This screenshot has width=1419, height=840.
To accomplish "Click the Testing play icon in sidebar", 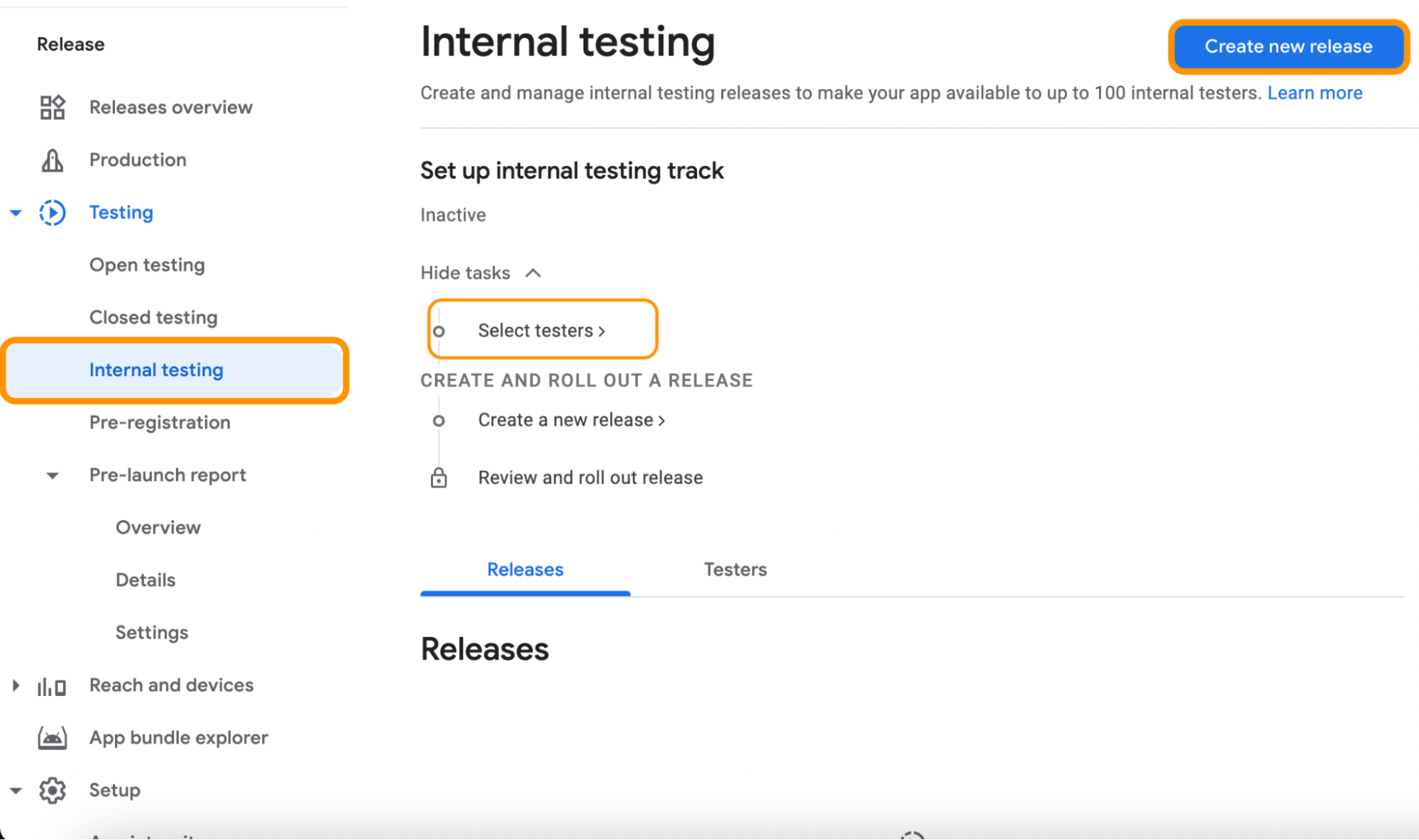I will coord(51,212).
